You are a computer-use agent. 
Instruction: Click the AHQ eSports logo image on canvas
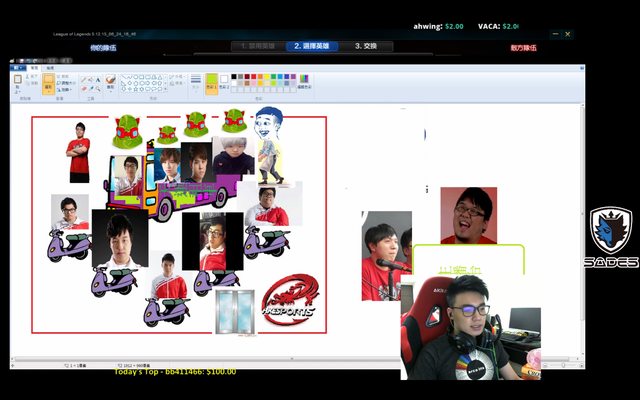[x=288, y=298]
